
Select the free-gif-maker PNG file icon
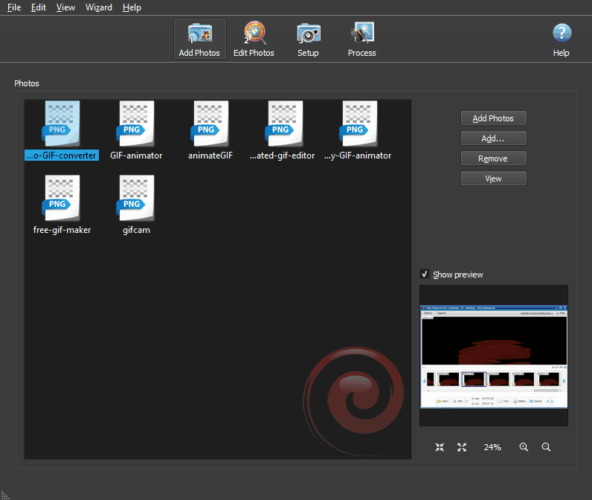coord(61,198)
